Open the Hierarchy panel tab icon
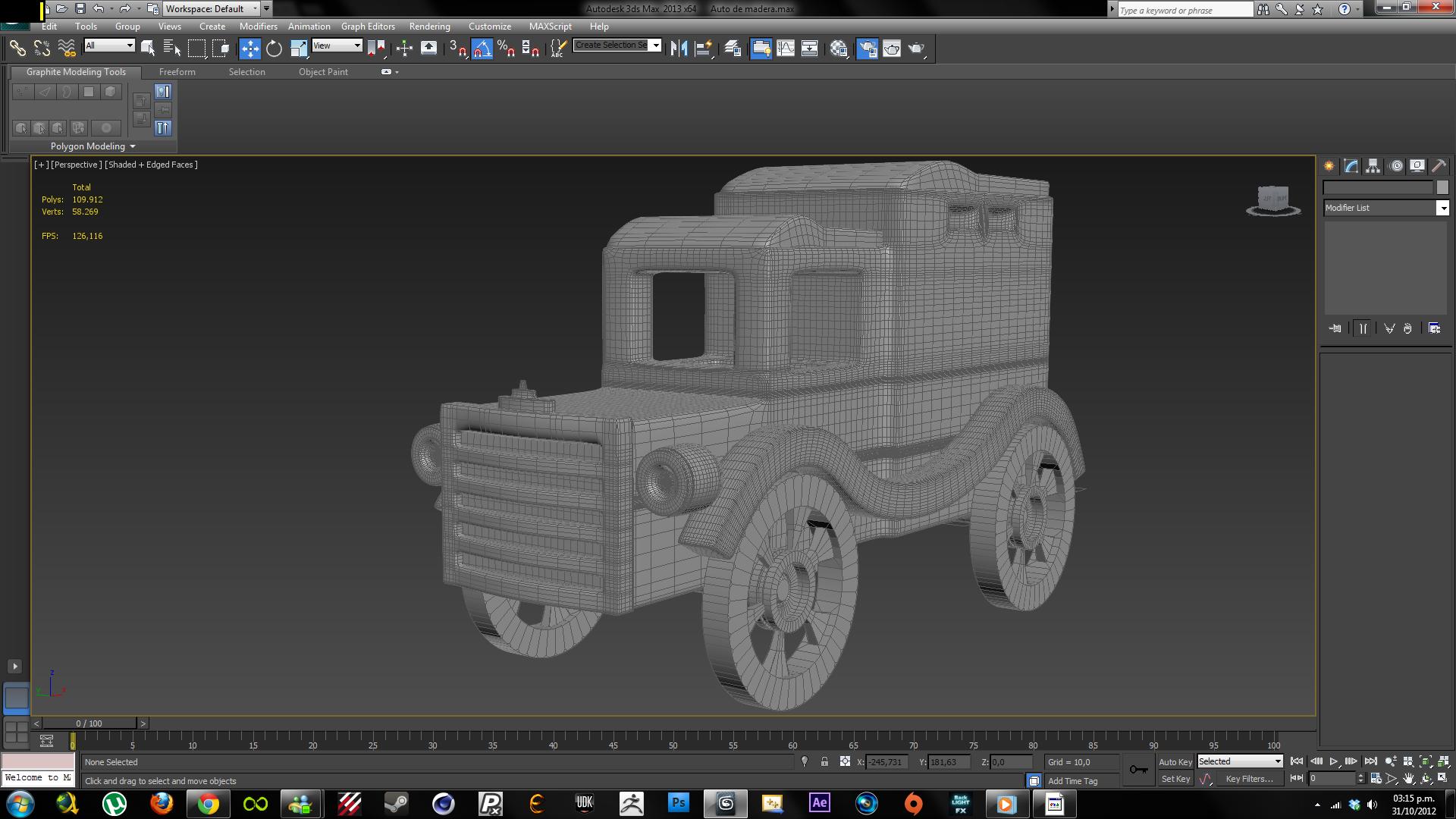1456x819 pixels. click(1373, 166)
